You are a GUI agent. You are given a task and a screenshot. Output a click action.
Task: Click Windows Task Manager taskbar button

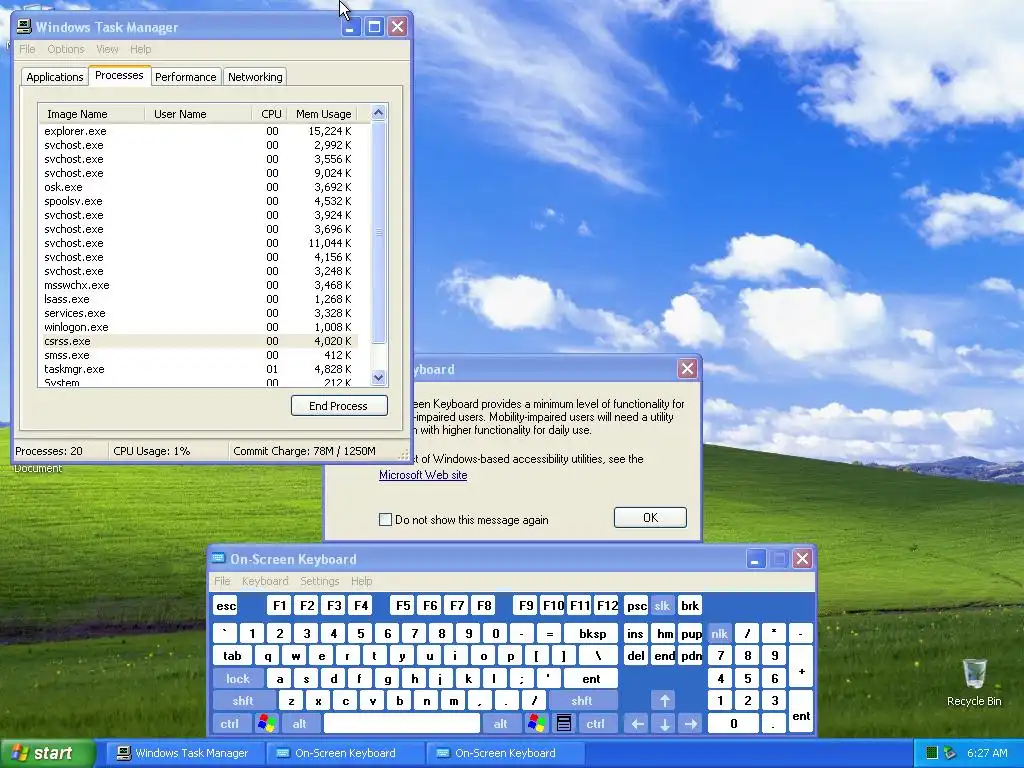coord(183,753)
